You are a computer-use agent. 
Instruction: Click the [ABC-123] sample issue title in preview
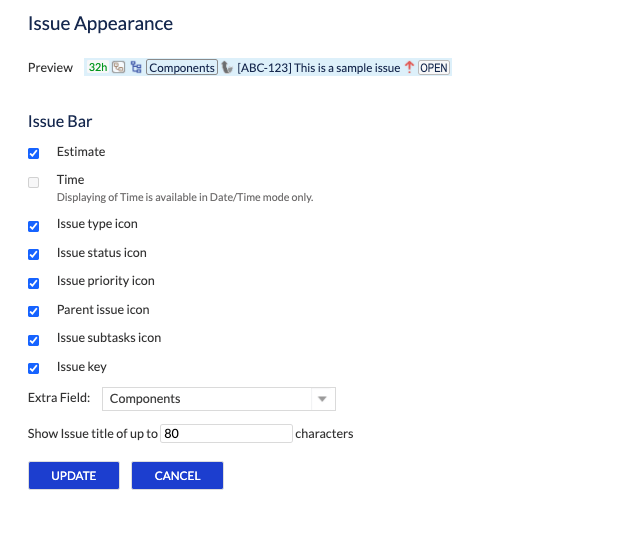318,68
